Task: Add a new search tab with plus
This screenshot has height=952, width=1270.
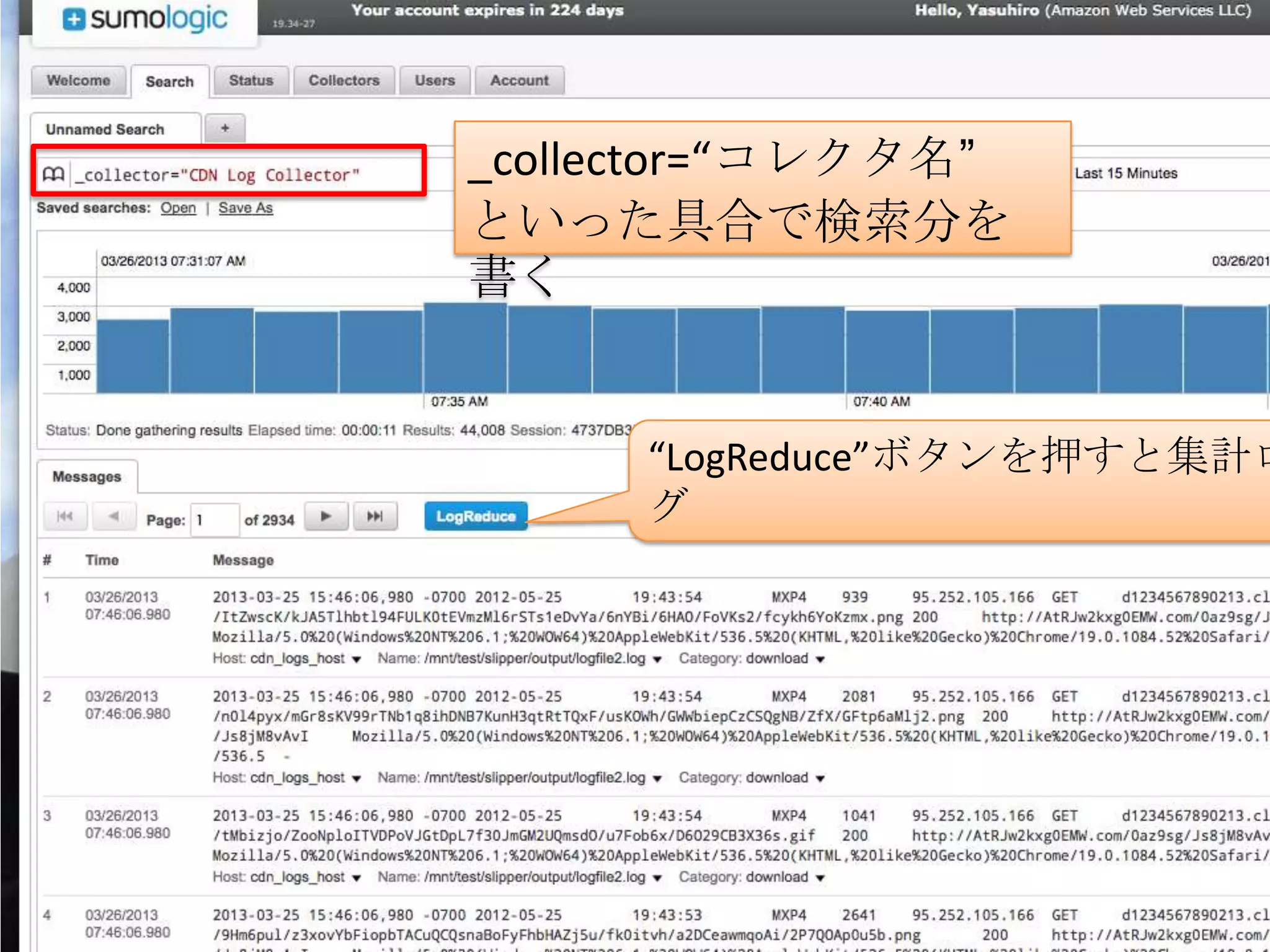Action: coord(225,128)
